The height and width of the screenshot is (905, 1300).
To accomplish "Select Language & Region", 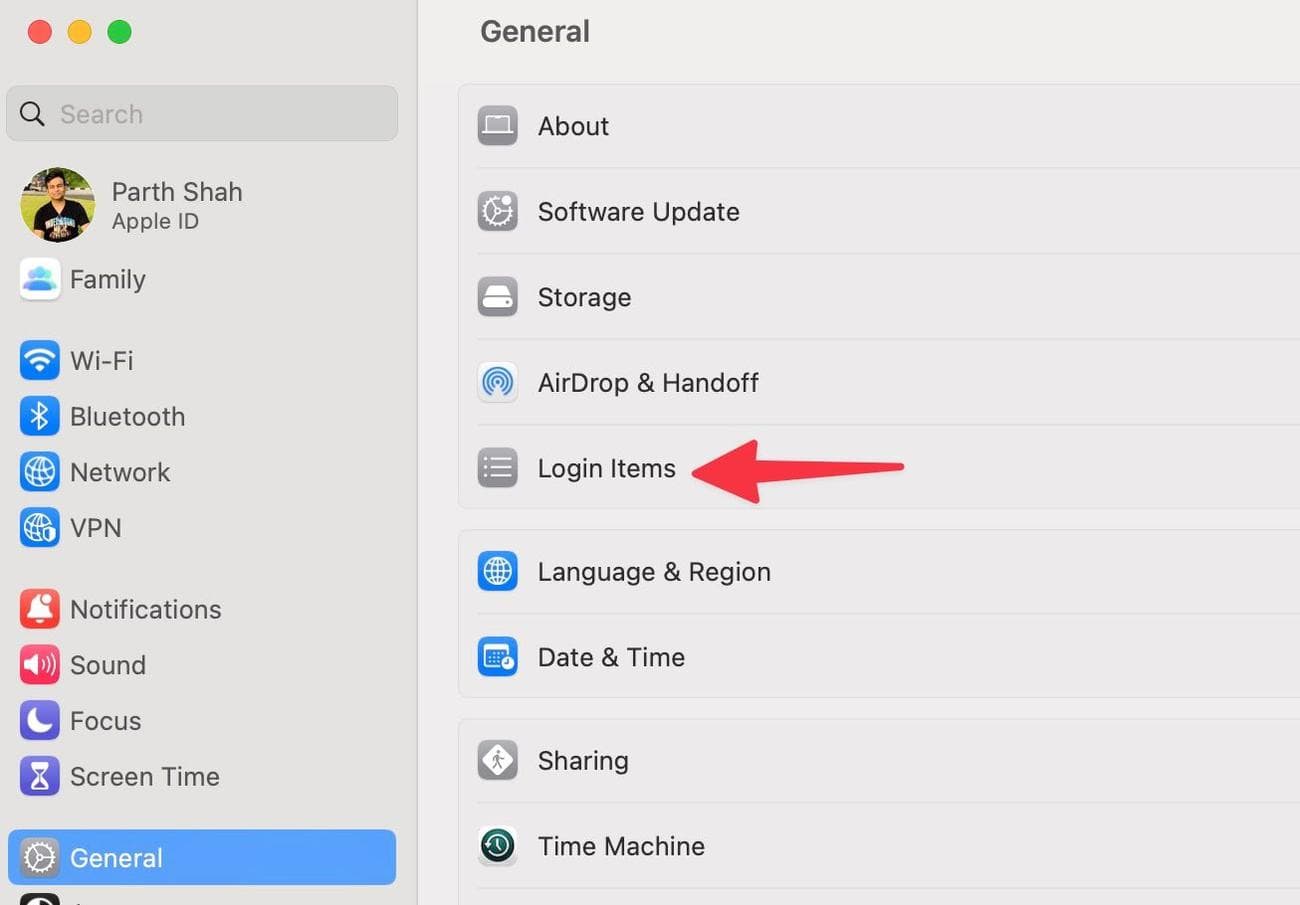I will (x=654, y=571).
